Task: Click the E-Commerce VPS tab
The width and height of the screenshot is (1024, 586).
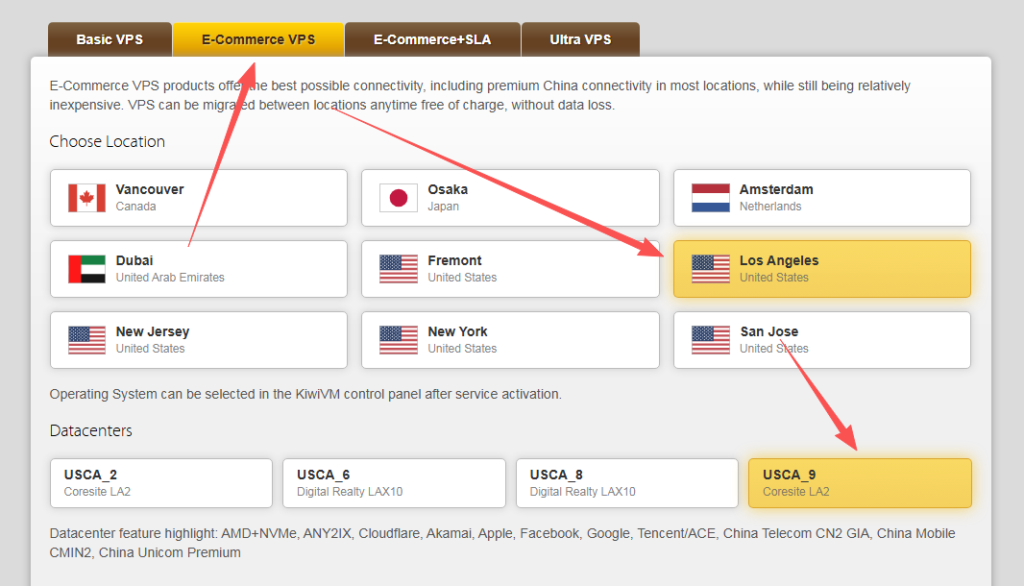Action: point(258,40)
